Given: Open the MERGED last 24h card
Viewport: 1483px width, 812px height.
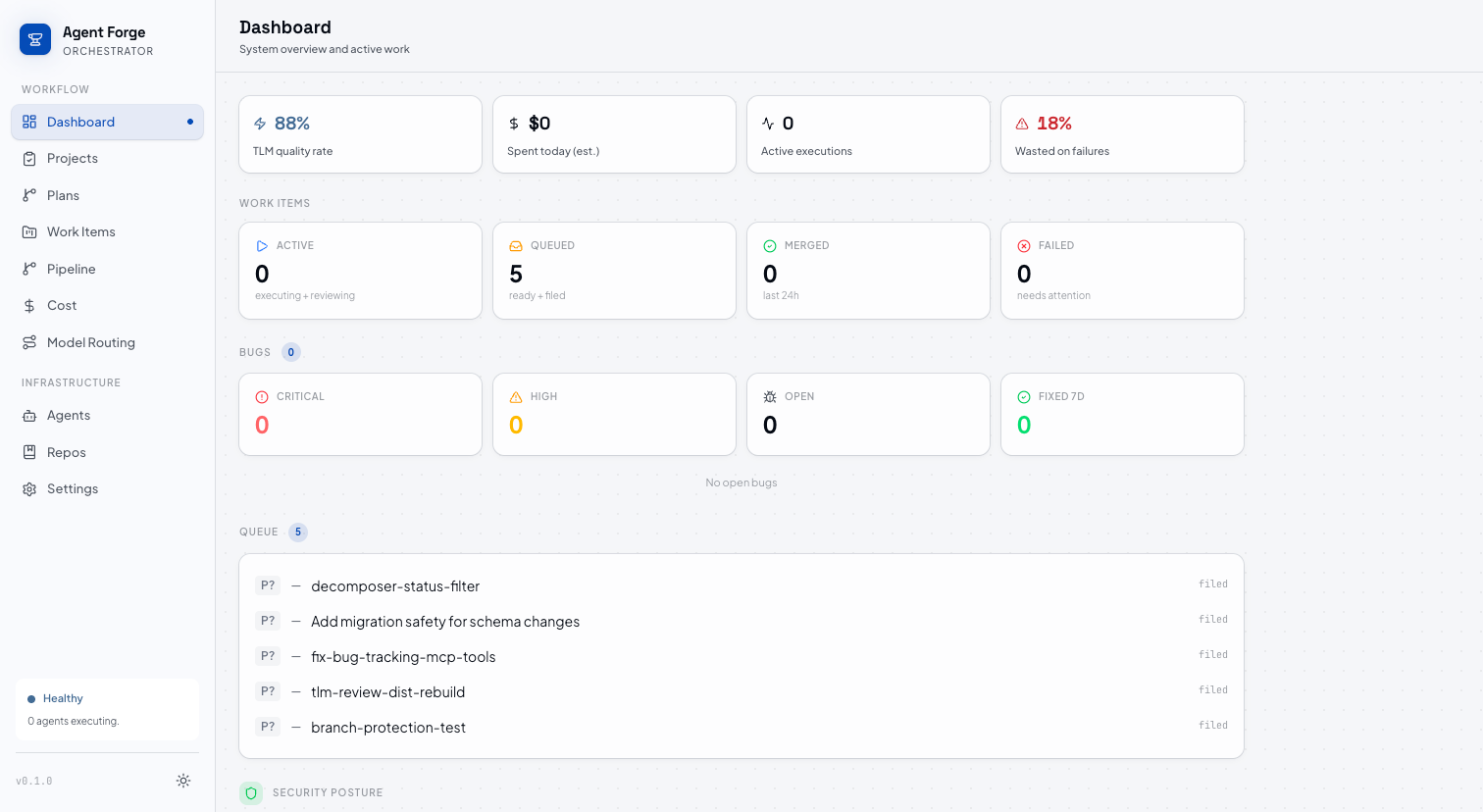Looking at the screenshot, I should pos(868,271).
